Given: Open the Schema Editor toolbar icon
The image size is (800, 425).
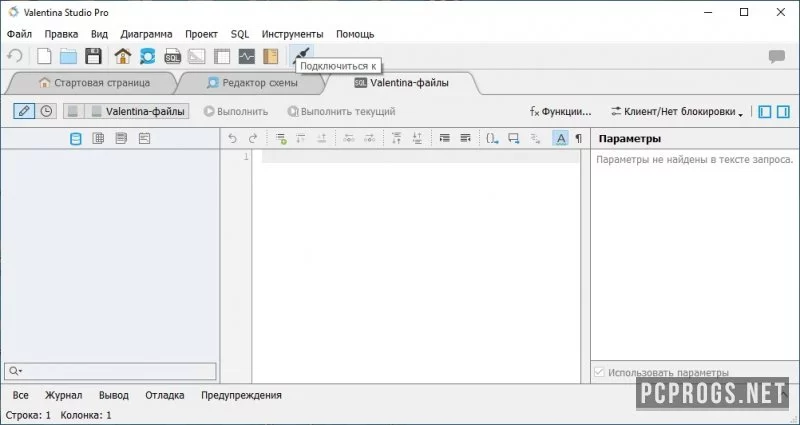Looking at the screenshot, I should [x=147, y=56].
